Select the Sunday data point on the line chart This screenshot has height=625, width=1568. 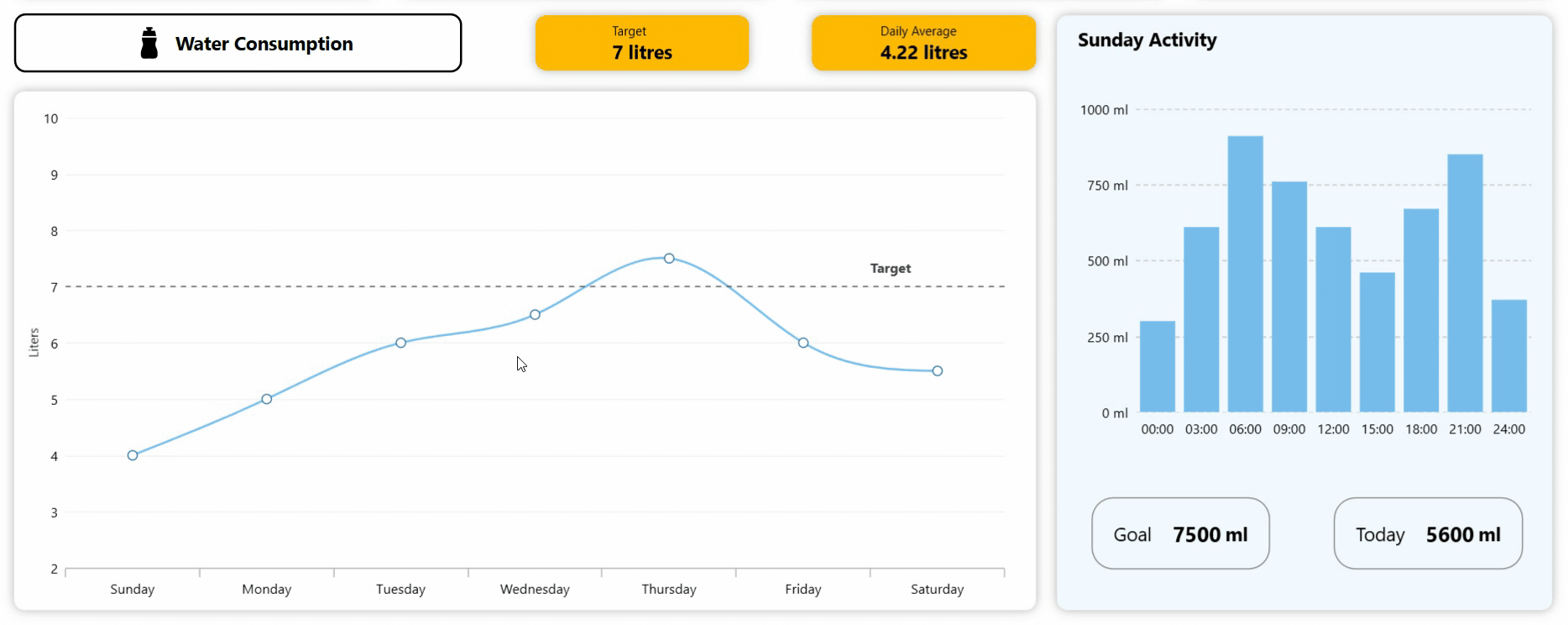click(x=132, y=454)
